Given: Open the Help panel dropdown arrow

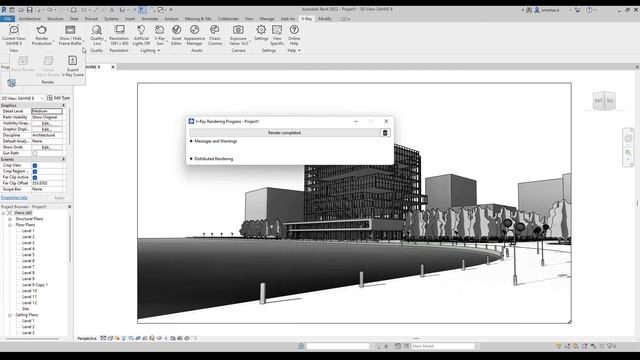Looking at the screenshot, I should [299, 51].
